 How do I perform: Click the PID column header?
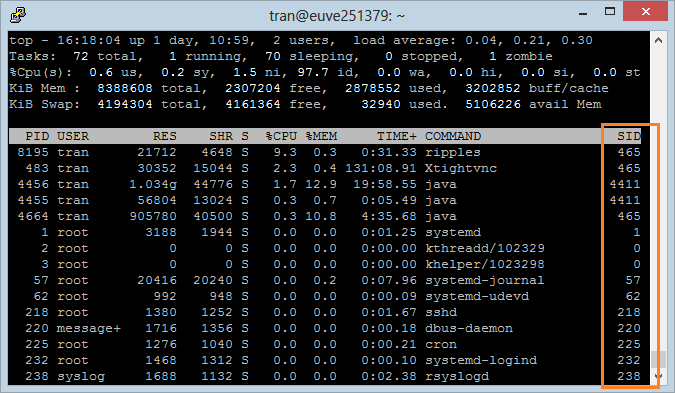(37, 136)
